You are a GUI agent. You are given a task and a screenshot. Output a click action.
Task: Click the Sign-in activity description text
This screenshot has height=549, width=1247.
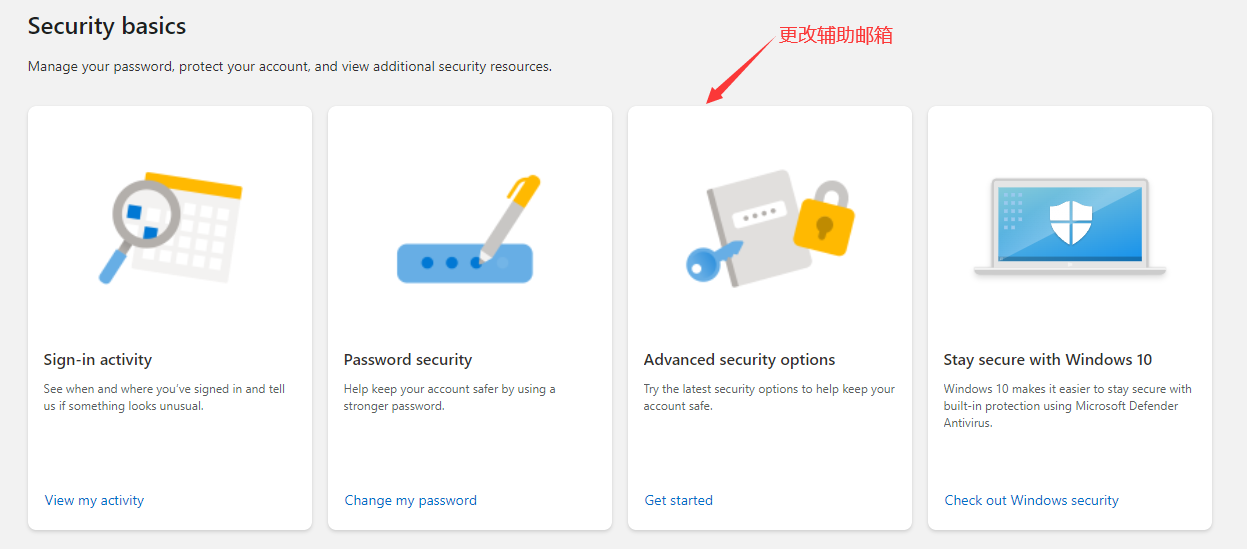tap(164, 398)
